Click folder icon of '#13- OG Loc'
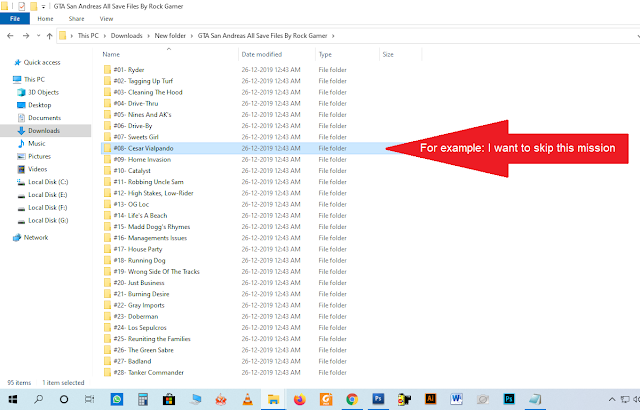 coord(107,204)
